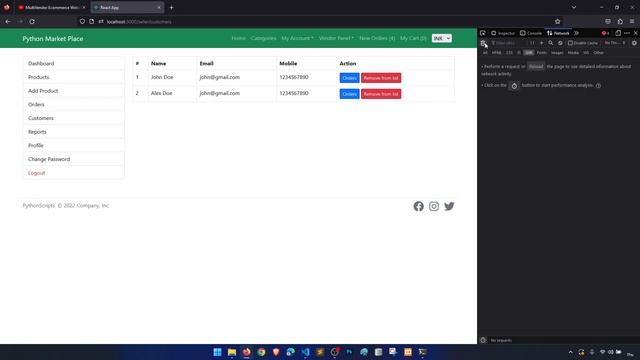Filter network requests by All
The width and height of the screenshot is (640, 360).
[x=485, y=53]
